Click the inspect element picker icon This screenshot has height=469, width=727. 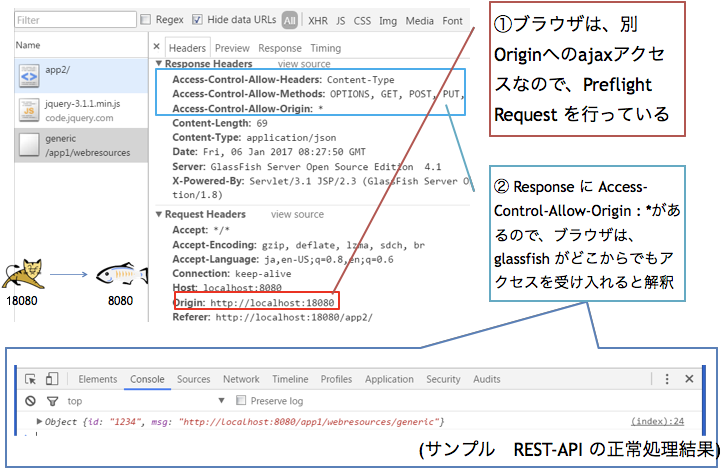[30, 379]
